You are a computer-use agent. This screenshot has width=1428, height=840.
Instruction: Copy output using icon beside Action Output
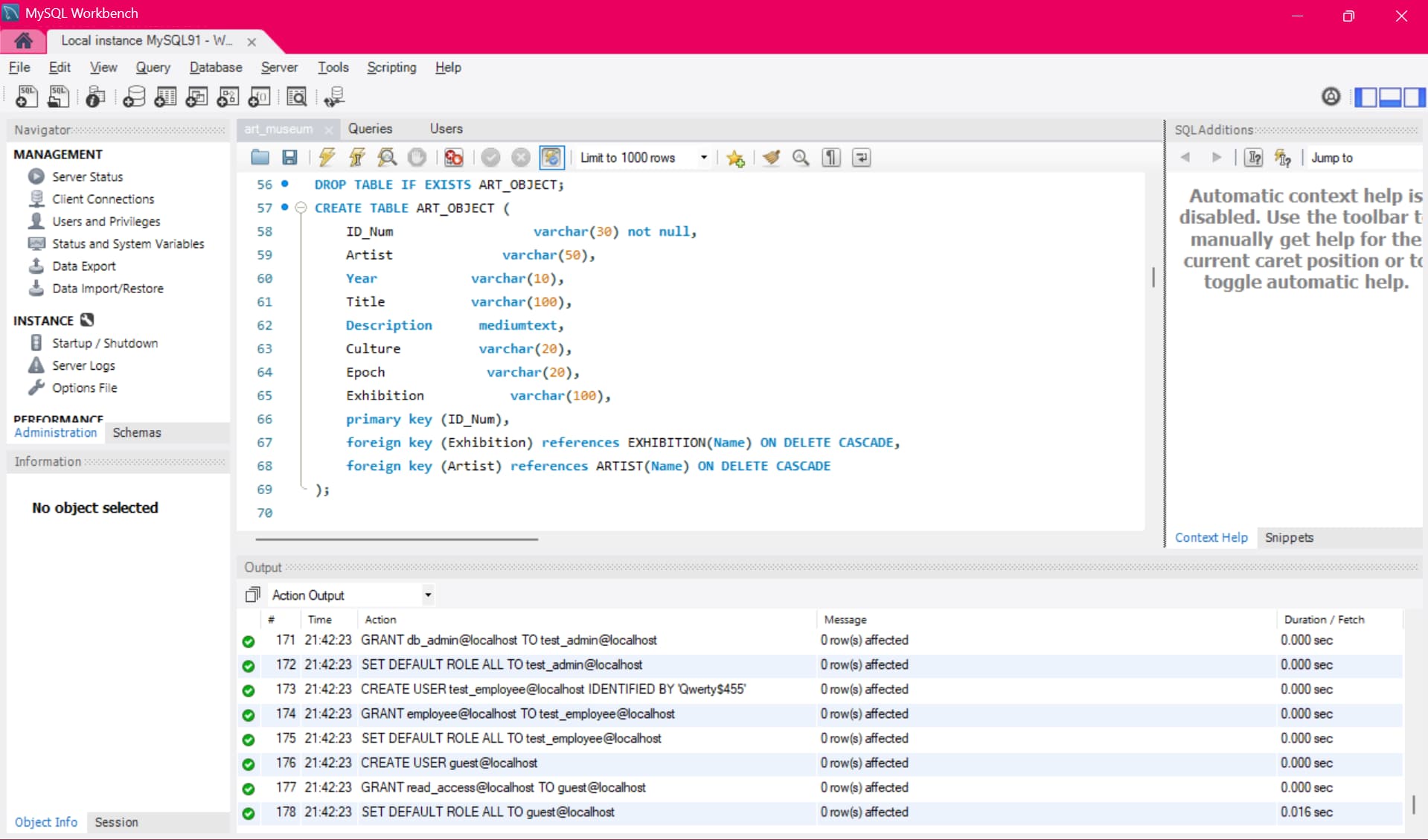coord(252,594)
